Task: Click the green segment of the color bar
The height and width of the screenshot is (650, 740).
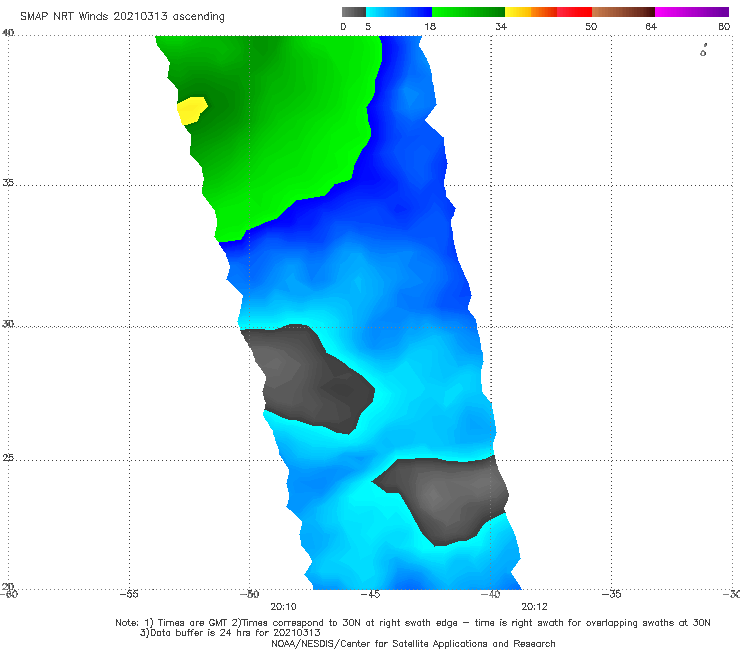Action: [468, 12]
